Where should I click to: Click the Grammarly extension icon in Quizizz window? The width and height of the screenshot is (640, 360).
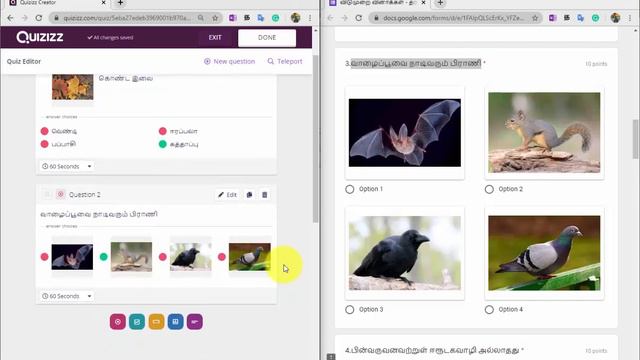click(x=276, y=18)
